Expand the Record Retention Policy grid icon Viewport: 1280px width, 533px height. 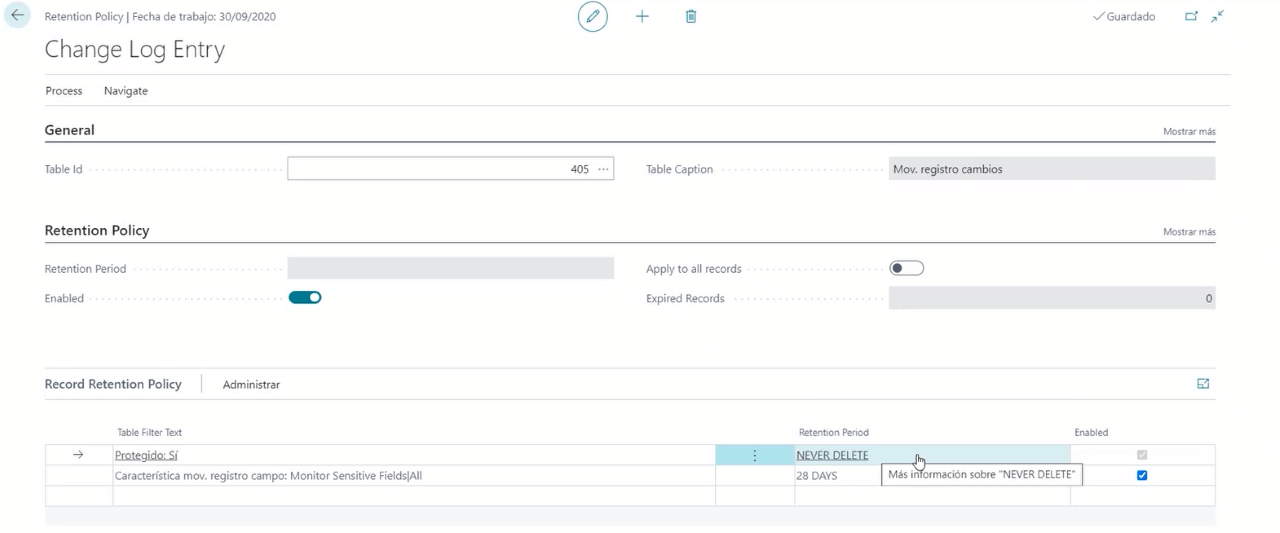pos(1203,384)
